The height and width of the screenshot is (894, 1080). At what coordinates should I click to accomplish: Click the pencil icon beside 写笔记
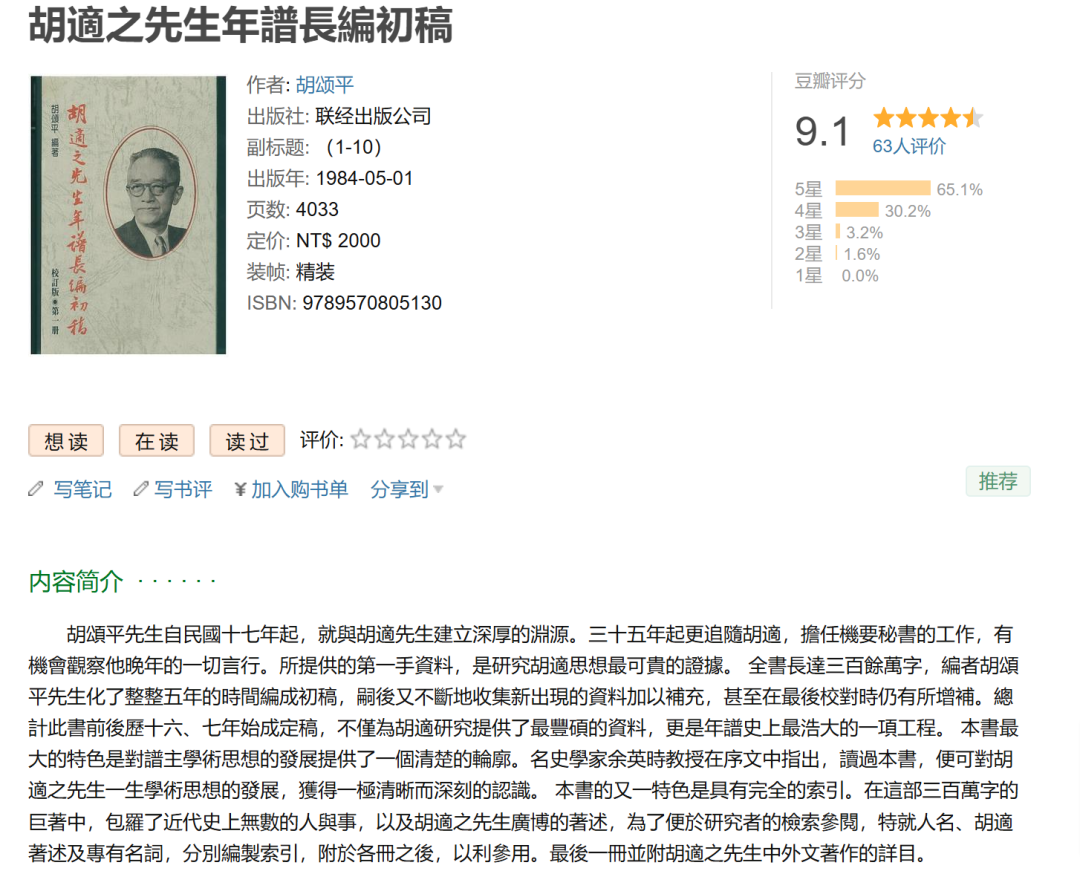tap(36, 489)
